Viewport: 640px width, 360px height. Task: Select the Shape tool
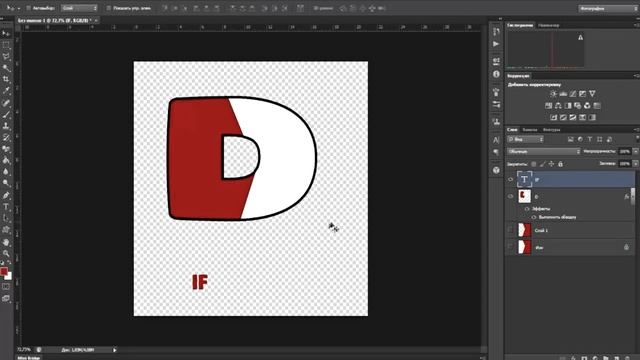coord(6,230)
